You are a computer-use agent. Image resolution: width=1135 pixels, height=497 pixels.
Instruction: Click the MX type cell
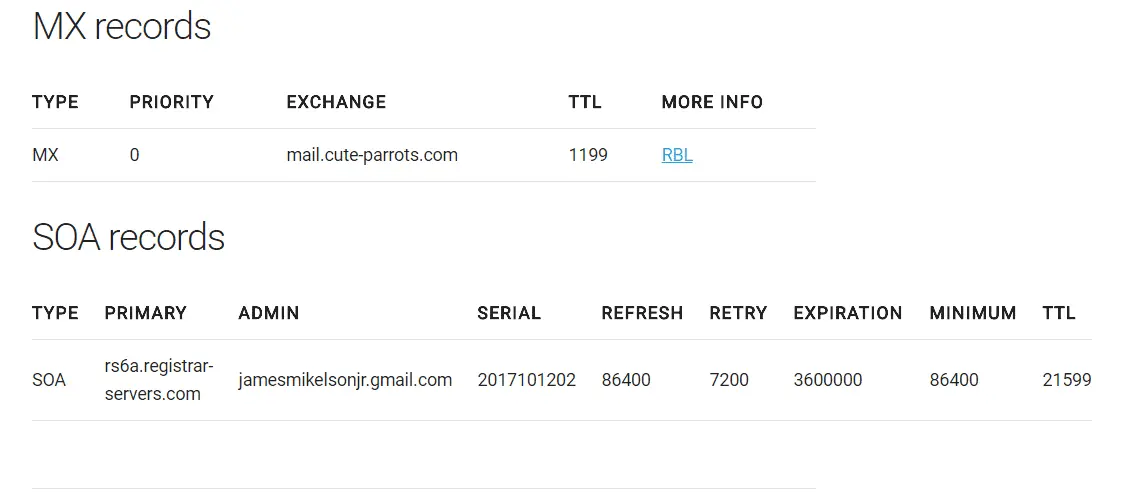[x=45, y=155]
